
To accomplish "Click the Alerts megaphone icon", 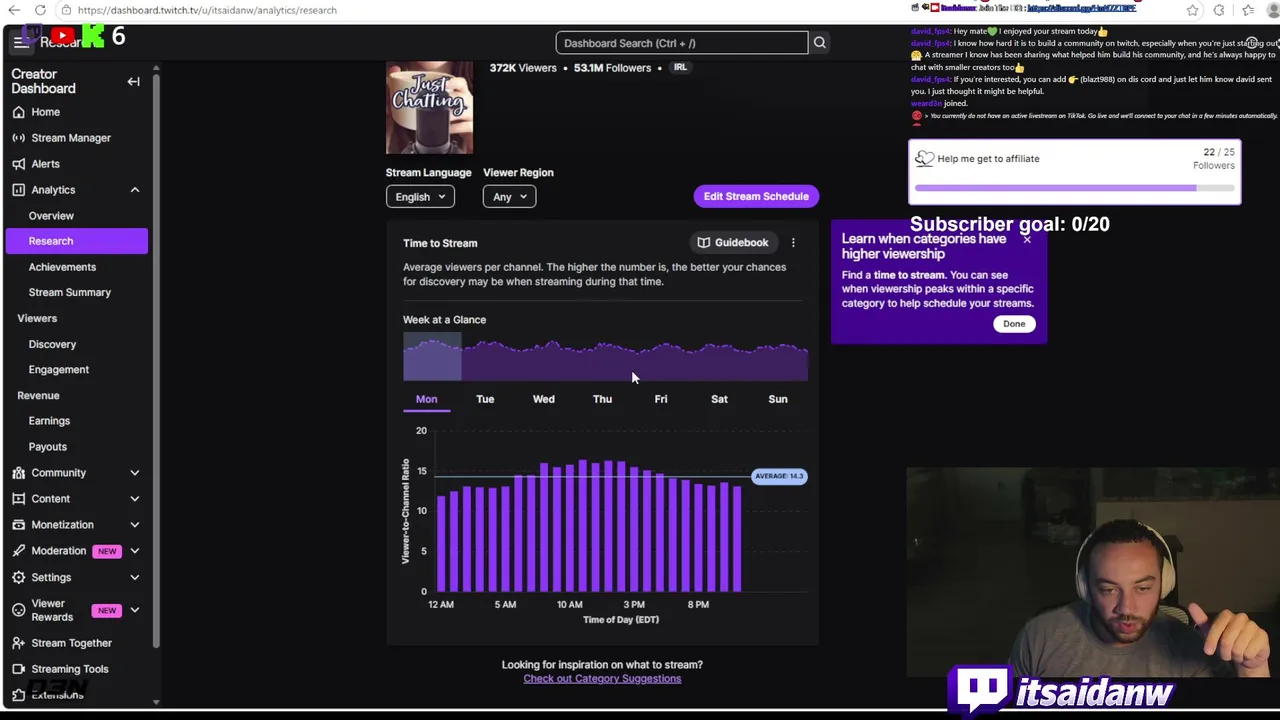I will pos(19,164).
